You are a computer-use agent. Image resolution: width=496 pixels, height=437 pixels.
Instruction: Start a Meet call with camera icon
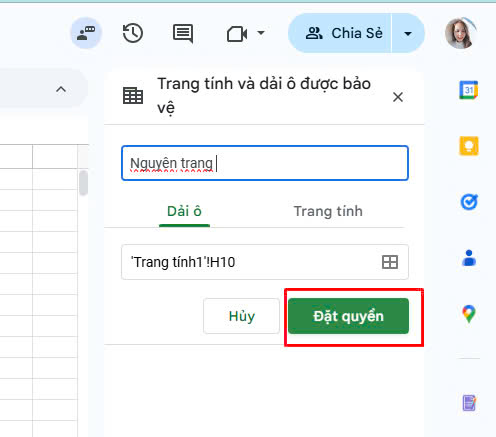coord(237,34)
